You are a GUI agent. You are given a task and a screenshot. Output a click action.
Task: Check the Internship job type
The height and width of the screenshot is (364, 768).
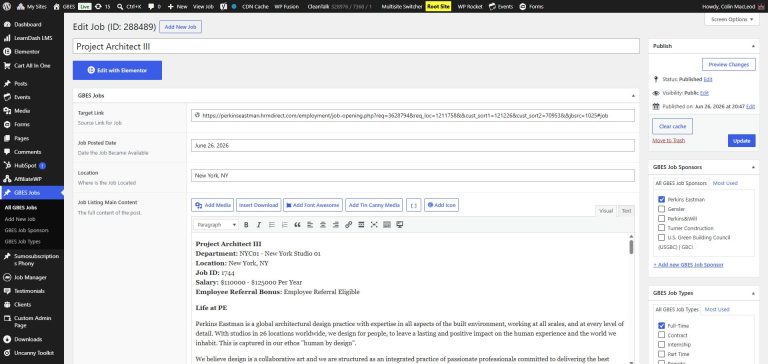(x=662, y=344)
